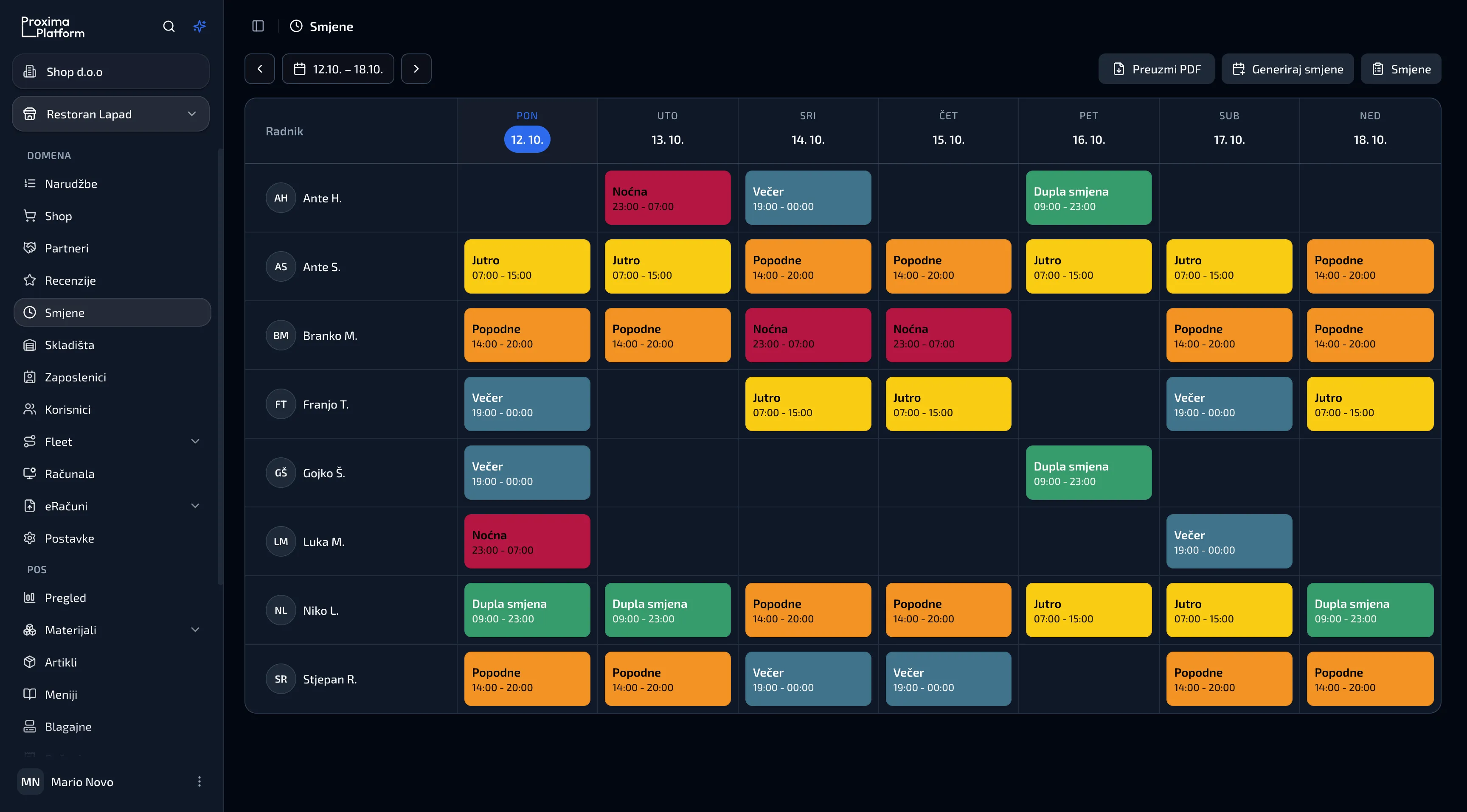Open Ante H. Dupla smjena on Friday
Viewport: 1467px width, 812px height.
pos(1088,198)
